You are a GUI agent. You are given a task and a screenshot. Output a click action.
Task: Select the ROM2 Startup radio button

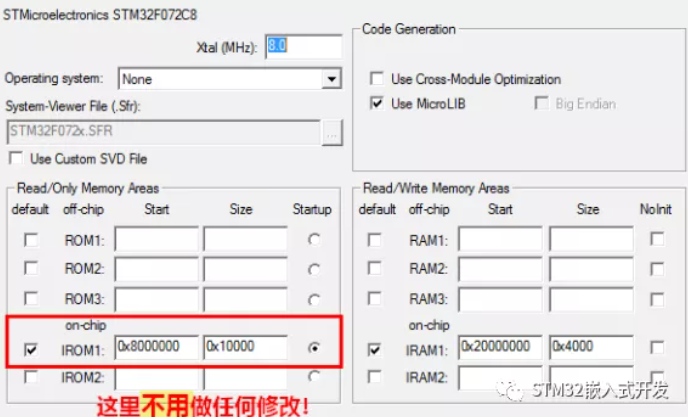click(x=314, y=269)
